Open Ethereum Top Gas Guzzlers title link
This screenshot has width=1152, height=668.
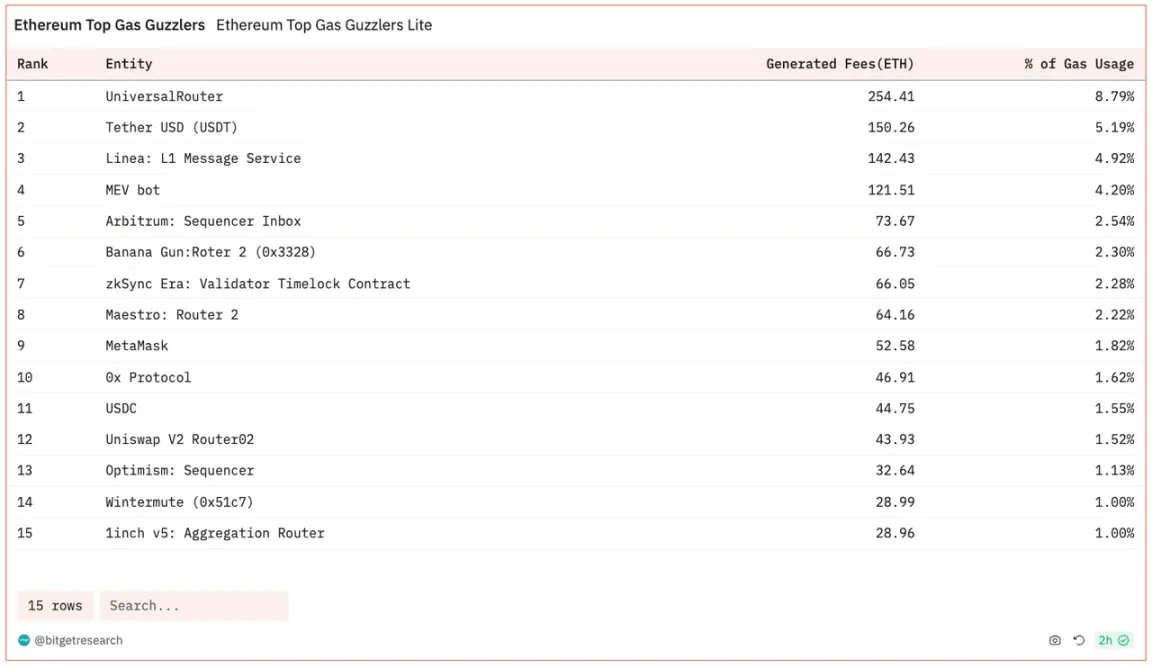(109, 25)
